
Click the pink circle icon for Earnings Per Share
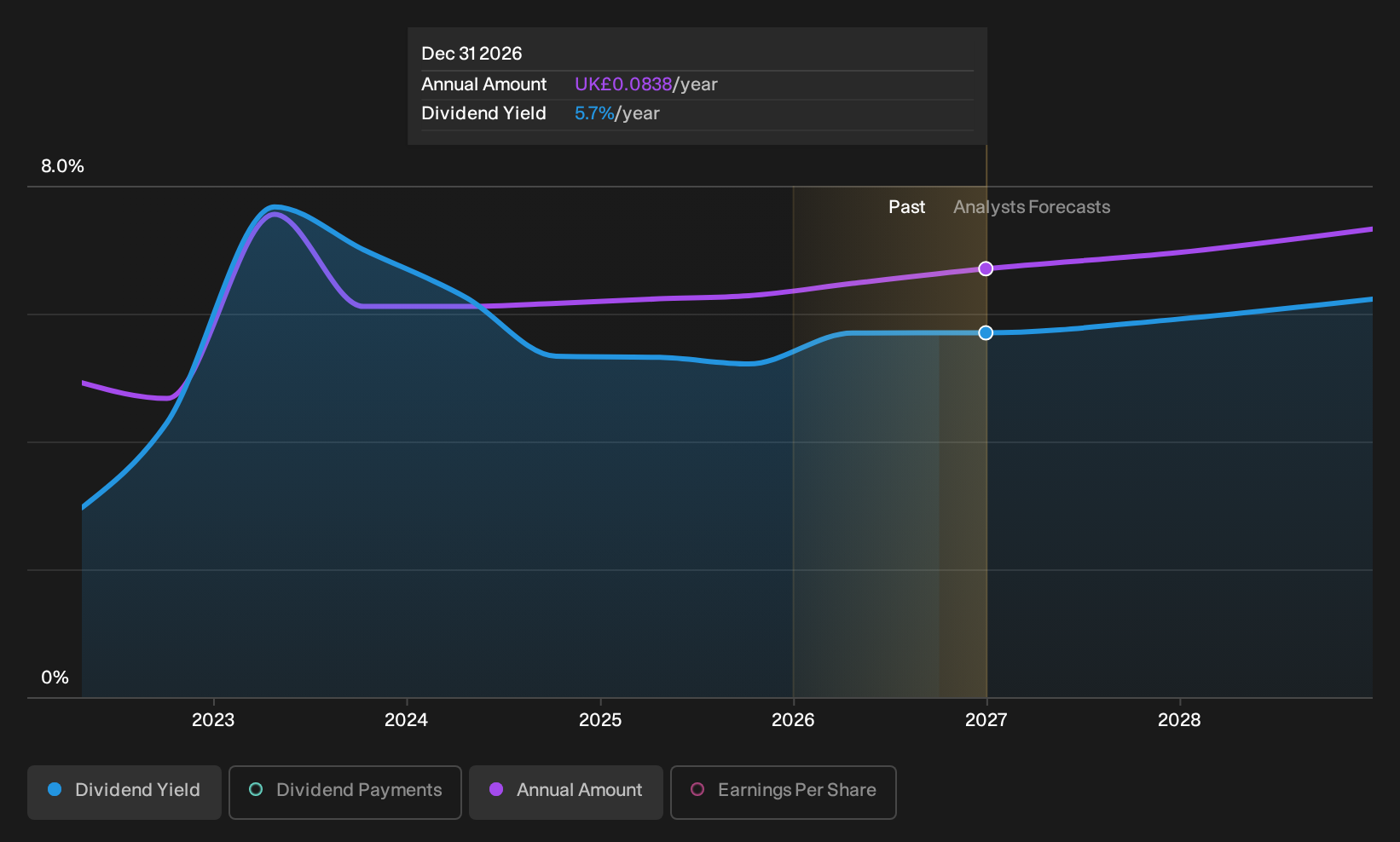click(x=697, y=789)
